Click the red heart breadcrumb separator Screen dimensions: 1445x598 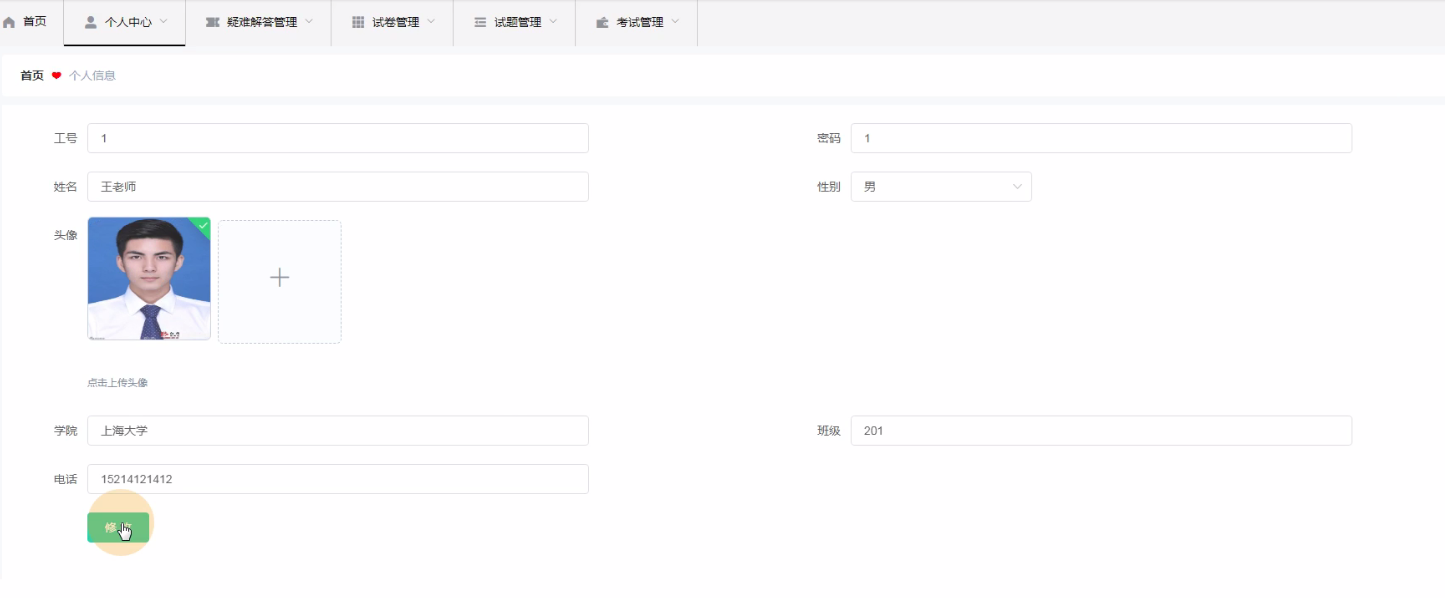coord(57,75)
